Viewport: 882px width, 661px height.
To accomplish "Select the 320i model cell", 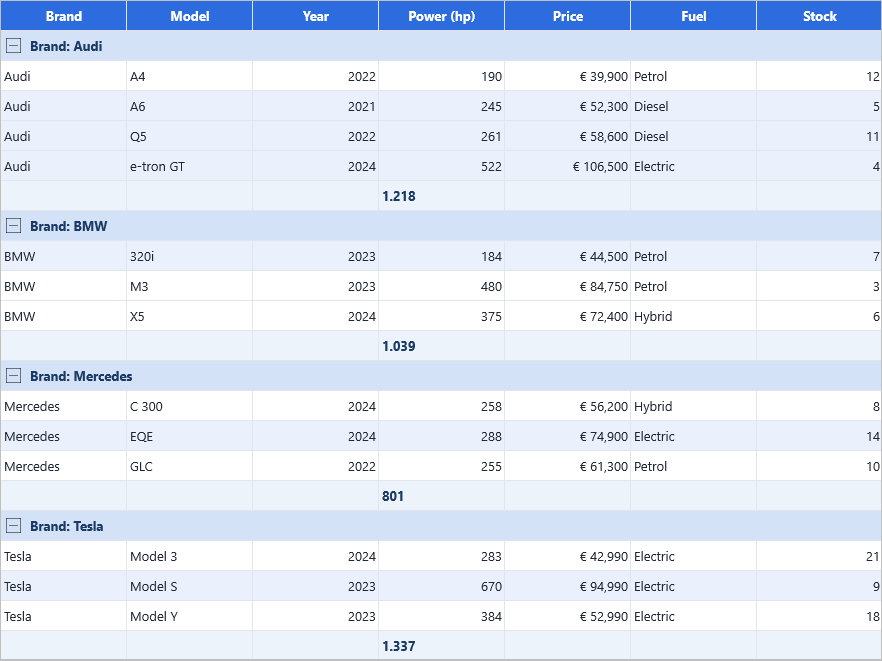I will pos(190,256).
